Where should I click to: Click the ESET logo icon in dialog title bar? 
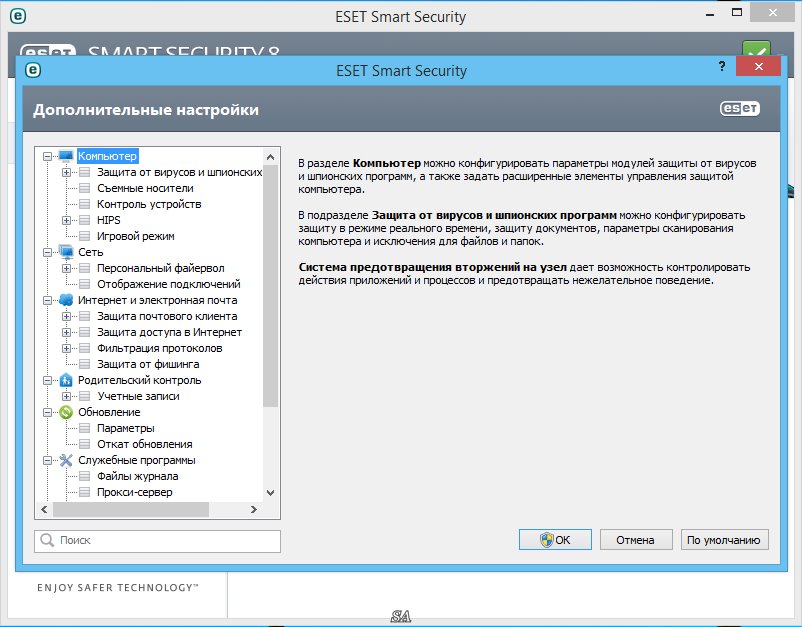coord(33,70)
